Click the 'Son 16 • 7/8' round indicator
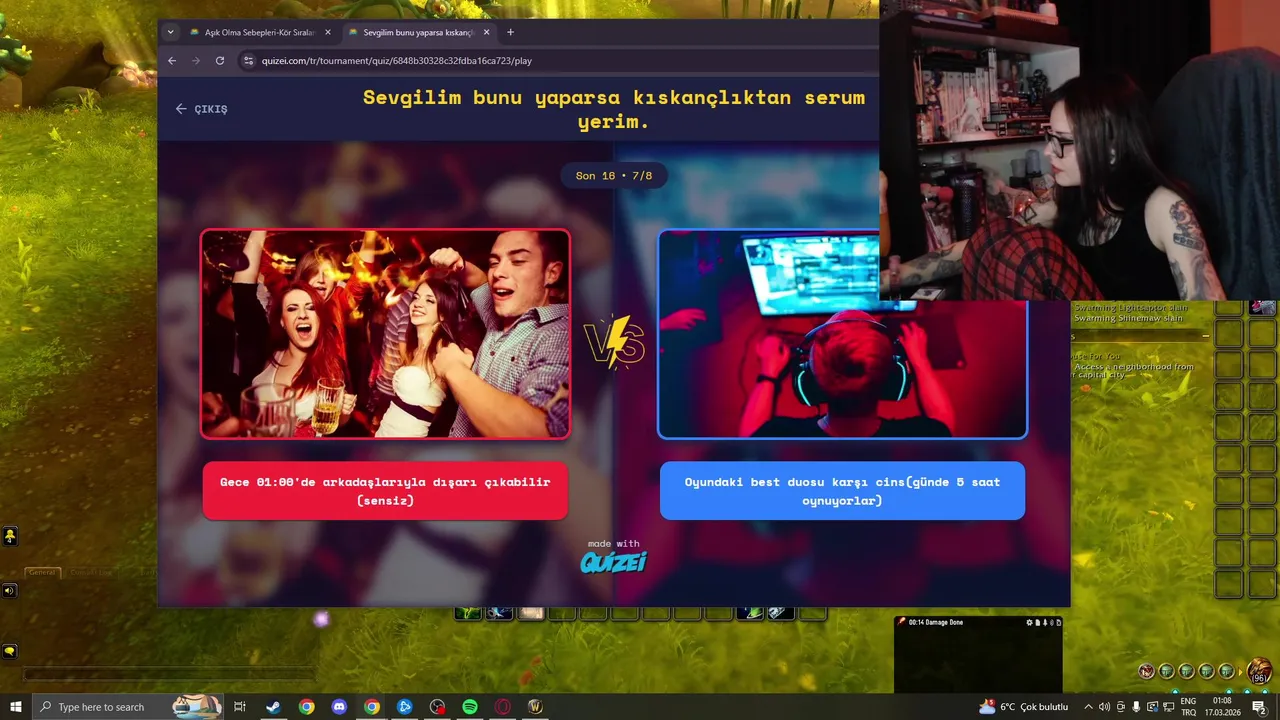The image size is (1280, 720). 614,176
